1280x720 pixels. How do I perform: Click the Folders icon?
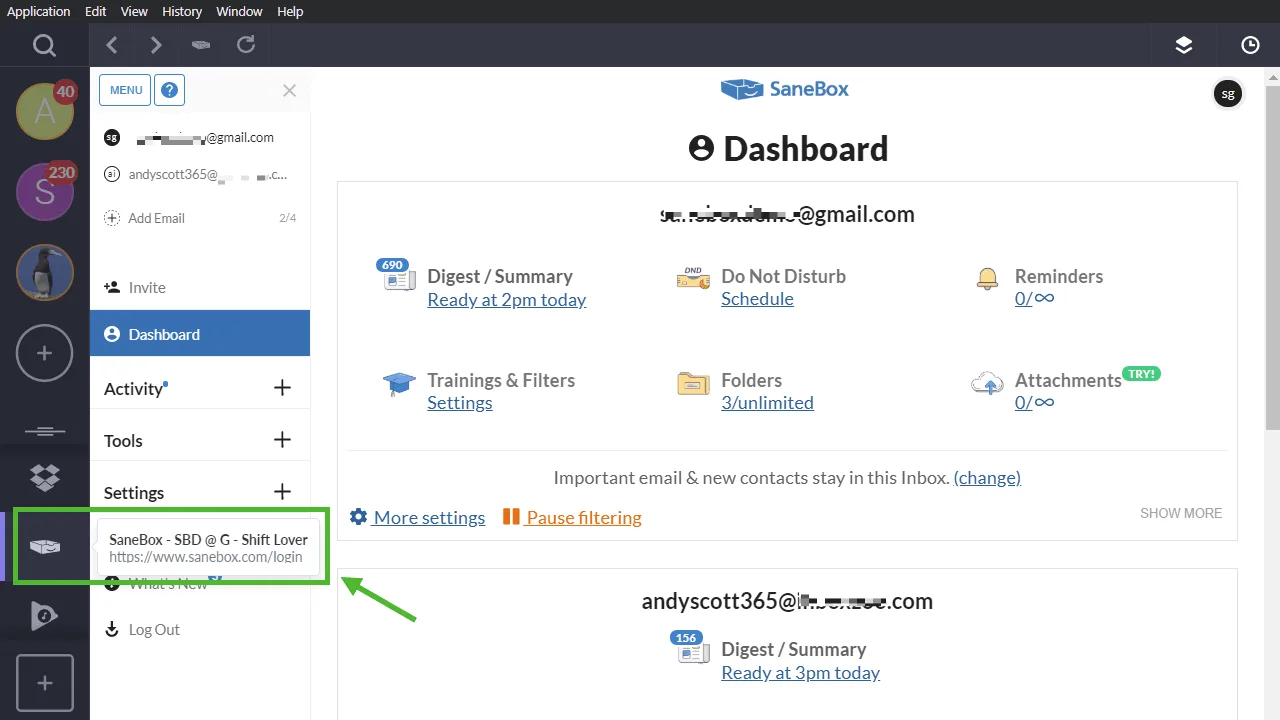click(x=693, y=383)
